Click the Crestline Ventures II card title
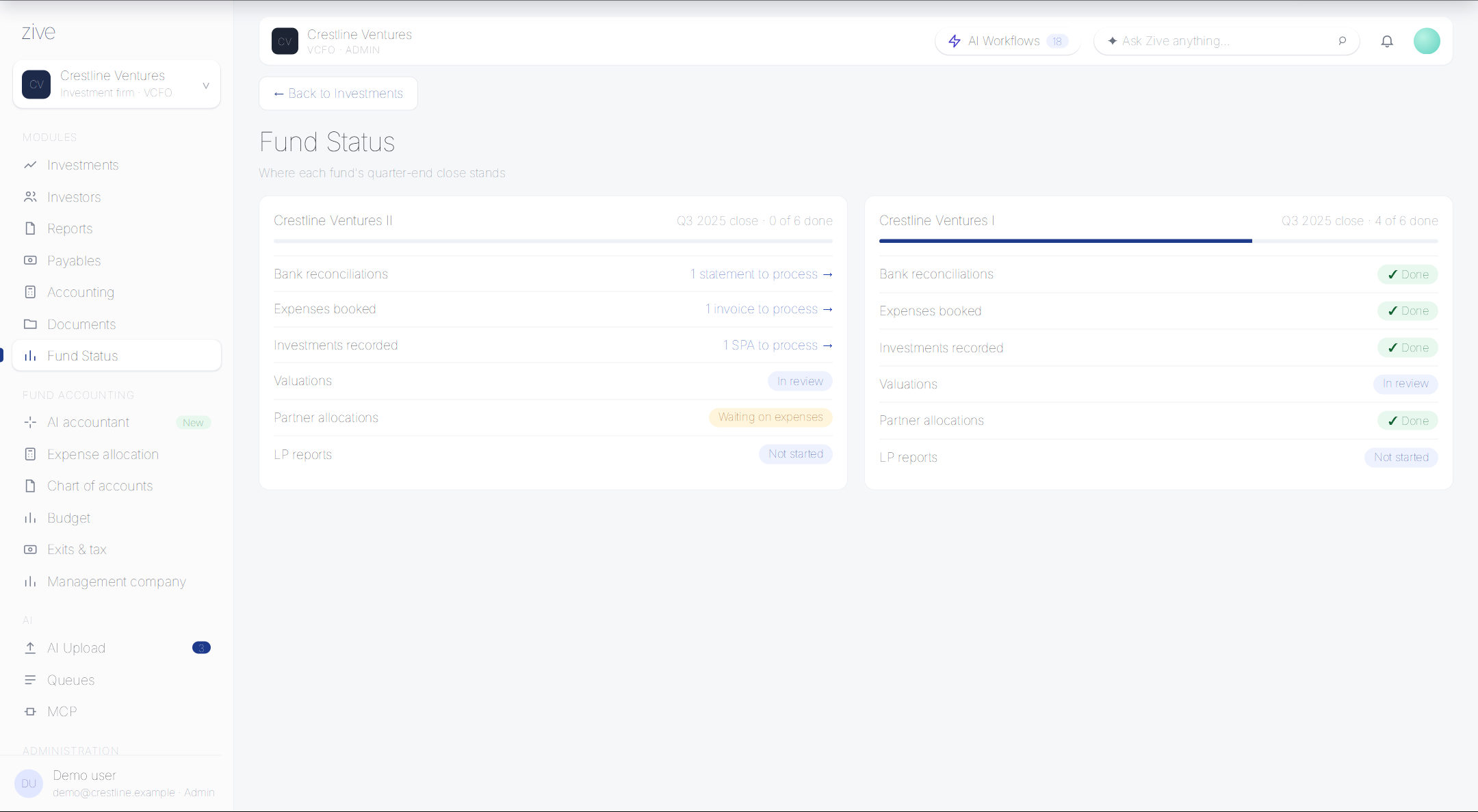 tap(333, 220)
